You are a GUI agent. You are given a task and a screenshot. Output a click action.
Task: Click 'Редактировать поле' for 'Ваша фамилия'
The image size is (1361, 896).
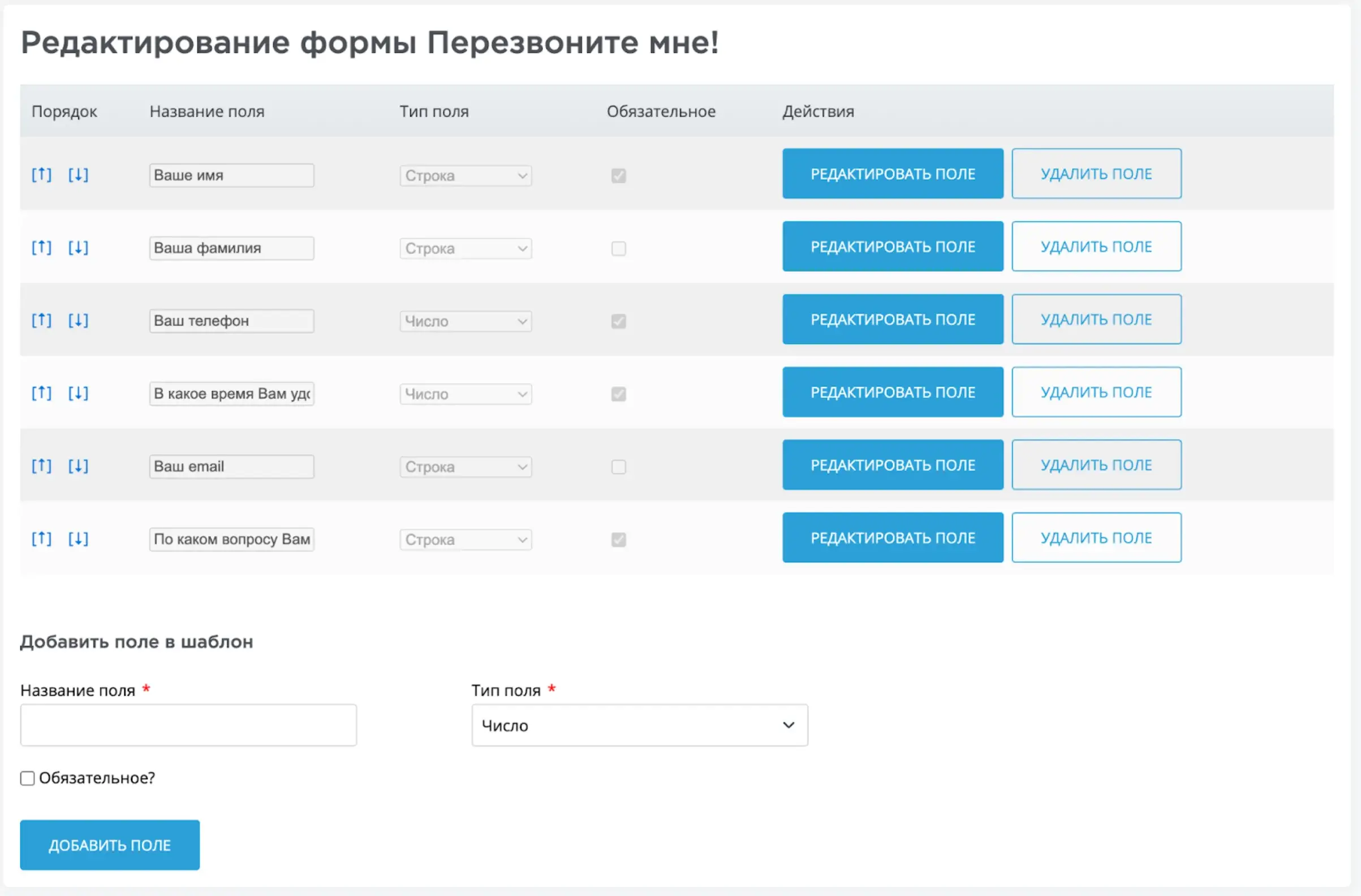click(x=893, y=247)
